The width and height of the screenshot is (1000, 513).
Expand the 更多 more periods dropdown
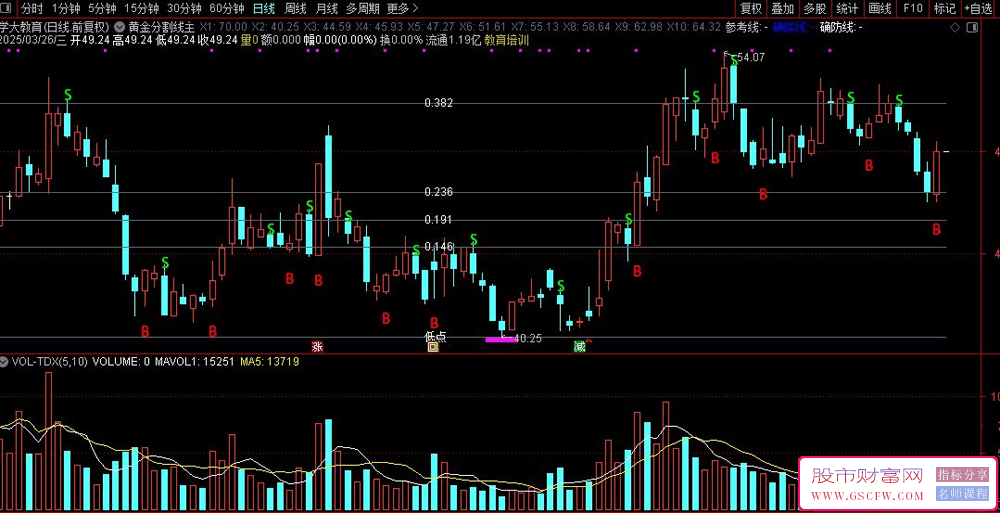[402, 8]
